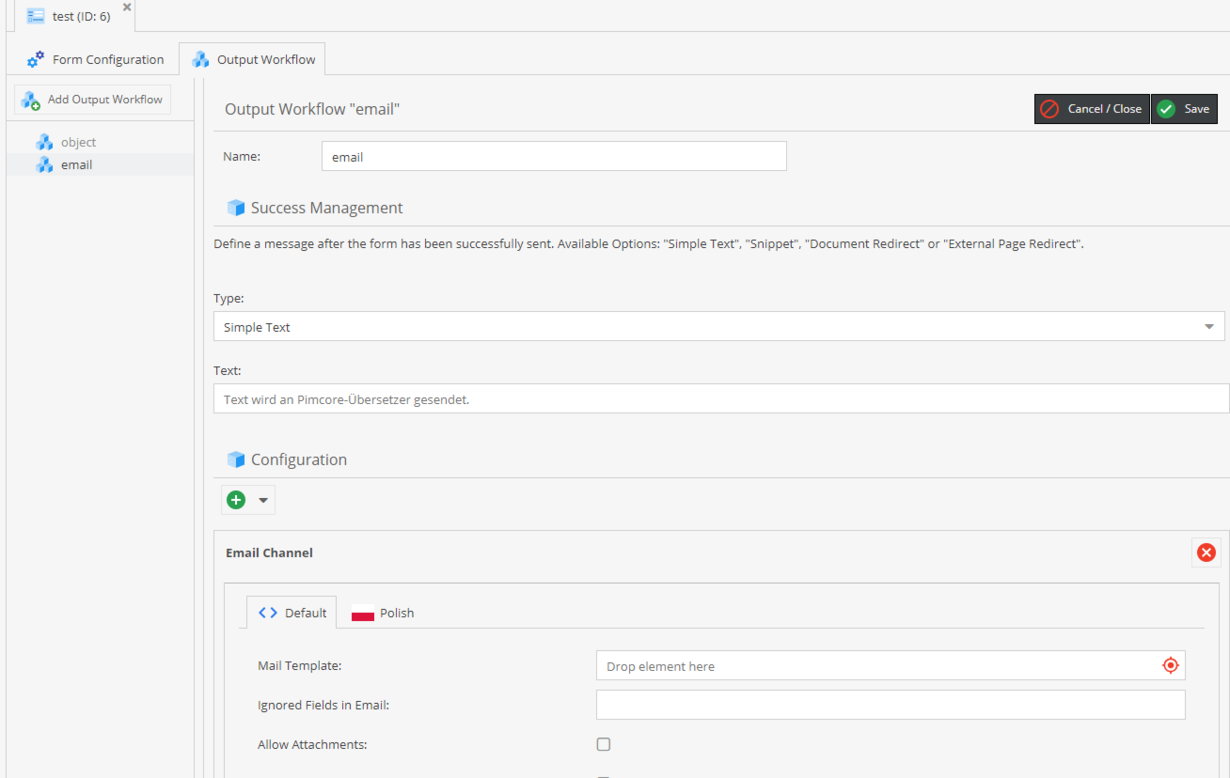This screenshot has width=1230, height=778.
Task: Select the test (ID: 6) document tab
Action: pyautogui.click(x=75, y=16)
